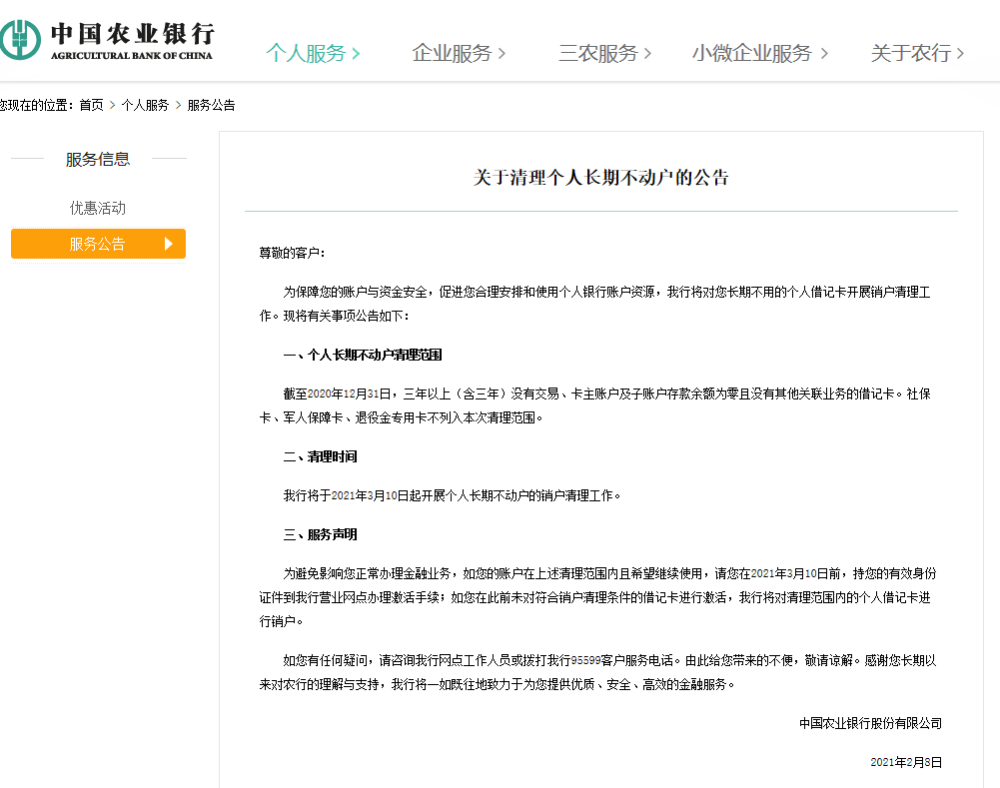Expand the chevron next to 个人服务
Viewport: 1000px width, 788px height.
[x=356, y=54]
